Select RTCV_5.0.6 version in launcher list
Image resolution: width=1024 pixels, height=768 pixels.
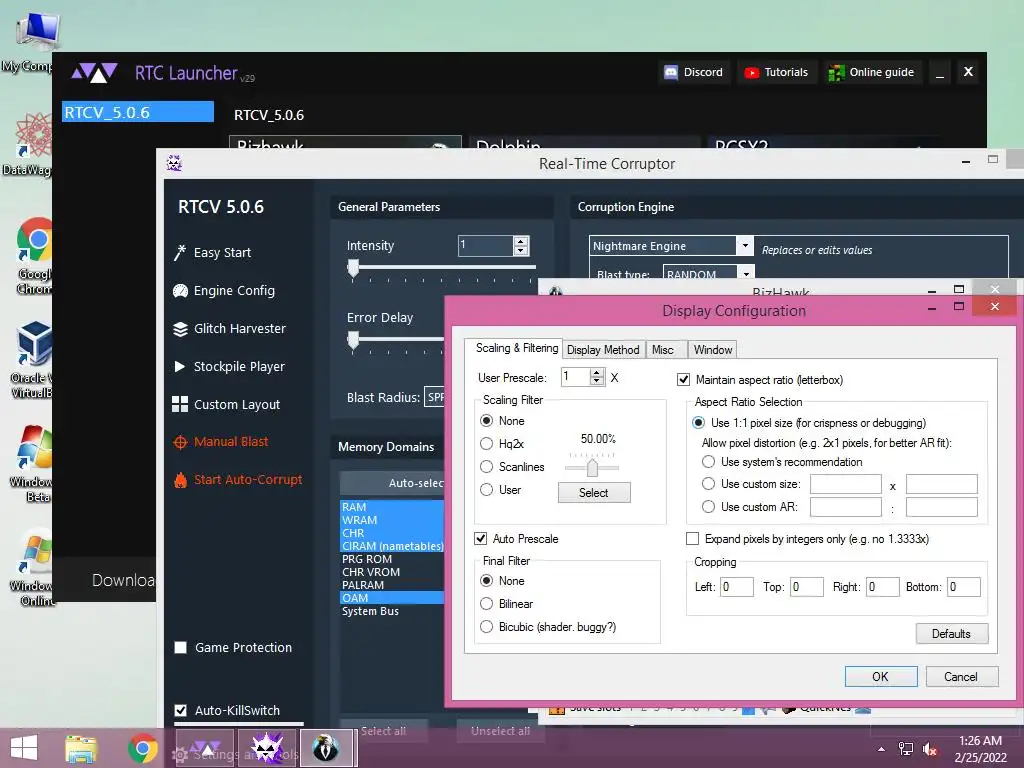click(x=138, y=112)
